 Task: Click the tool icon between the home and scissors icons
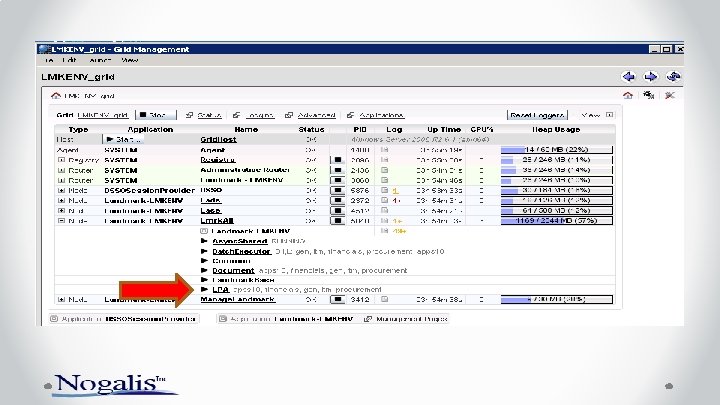pyautogui.click(x=648, y=96)
